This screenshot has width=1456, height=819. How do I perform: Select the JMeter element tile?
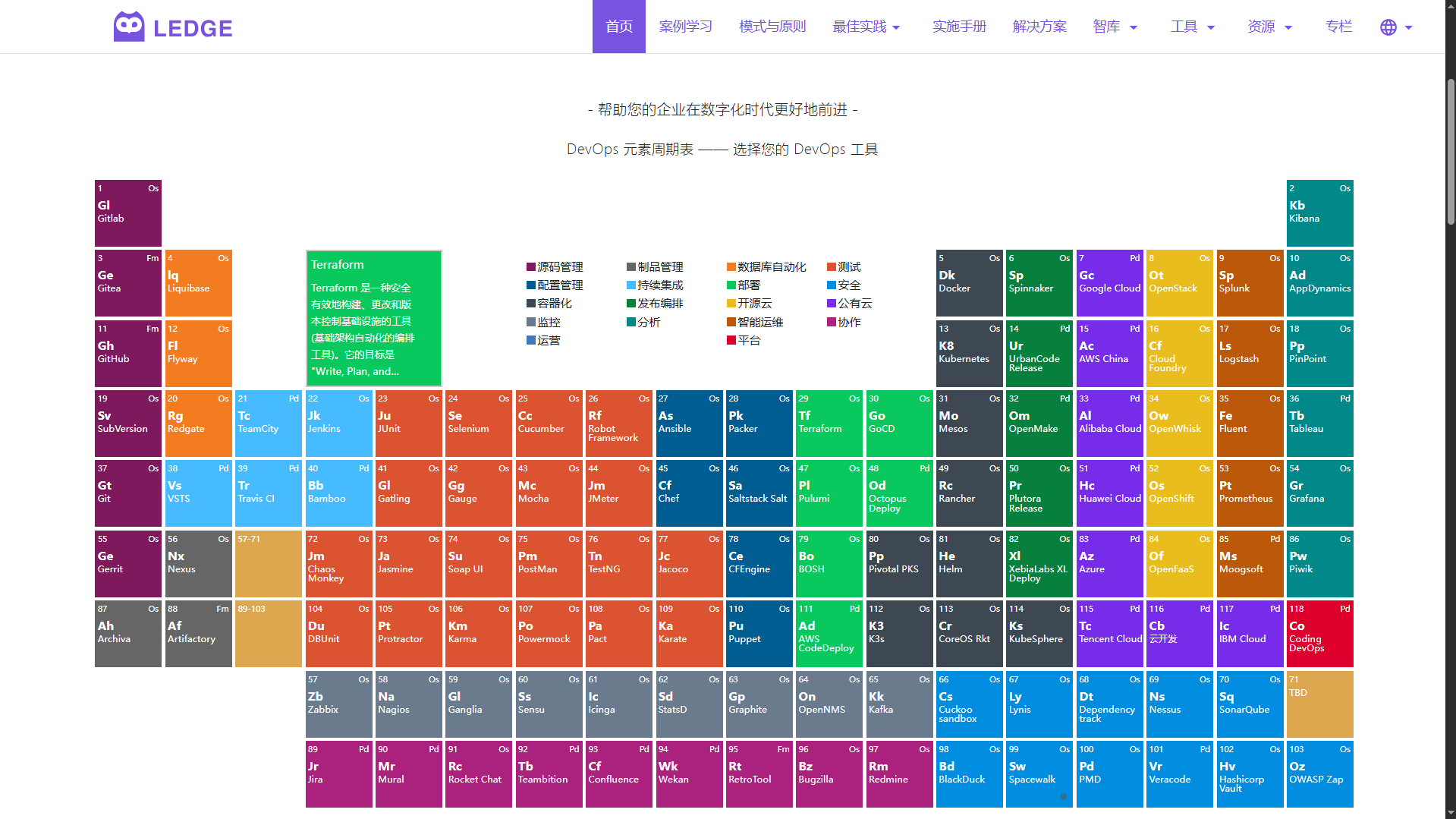click(620, 493)
